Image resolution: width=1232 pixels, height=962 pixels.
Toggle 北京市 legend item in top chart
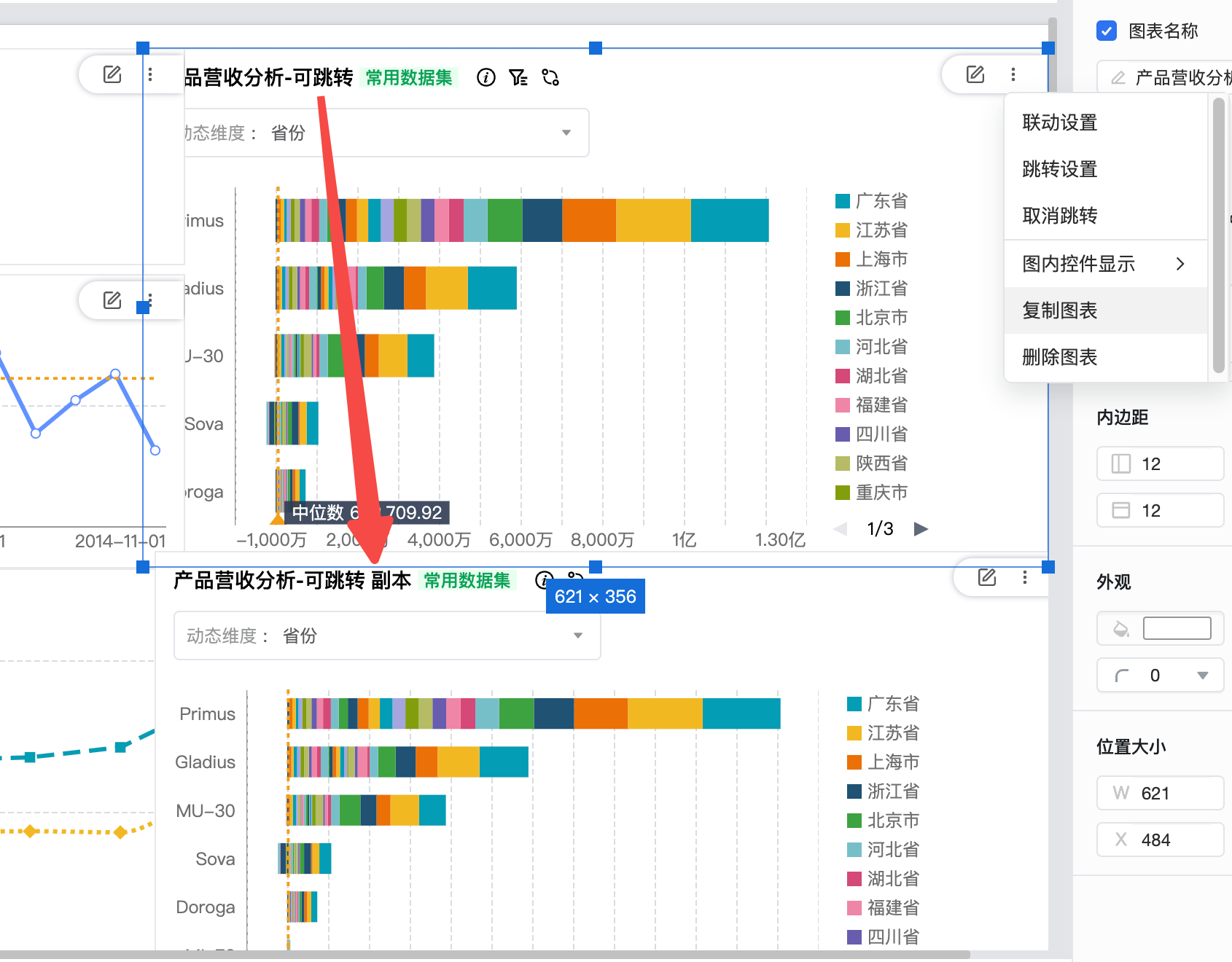pyautogui.click(x=872, y=318)
